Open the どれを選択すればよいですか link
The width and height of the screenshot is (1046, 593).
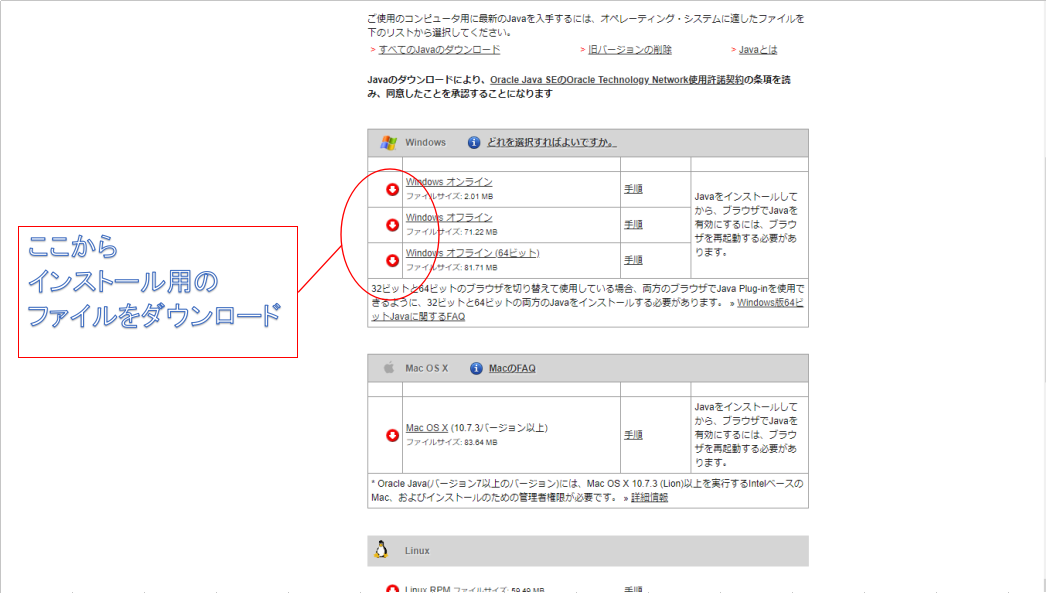[x=552, y=143]
